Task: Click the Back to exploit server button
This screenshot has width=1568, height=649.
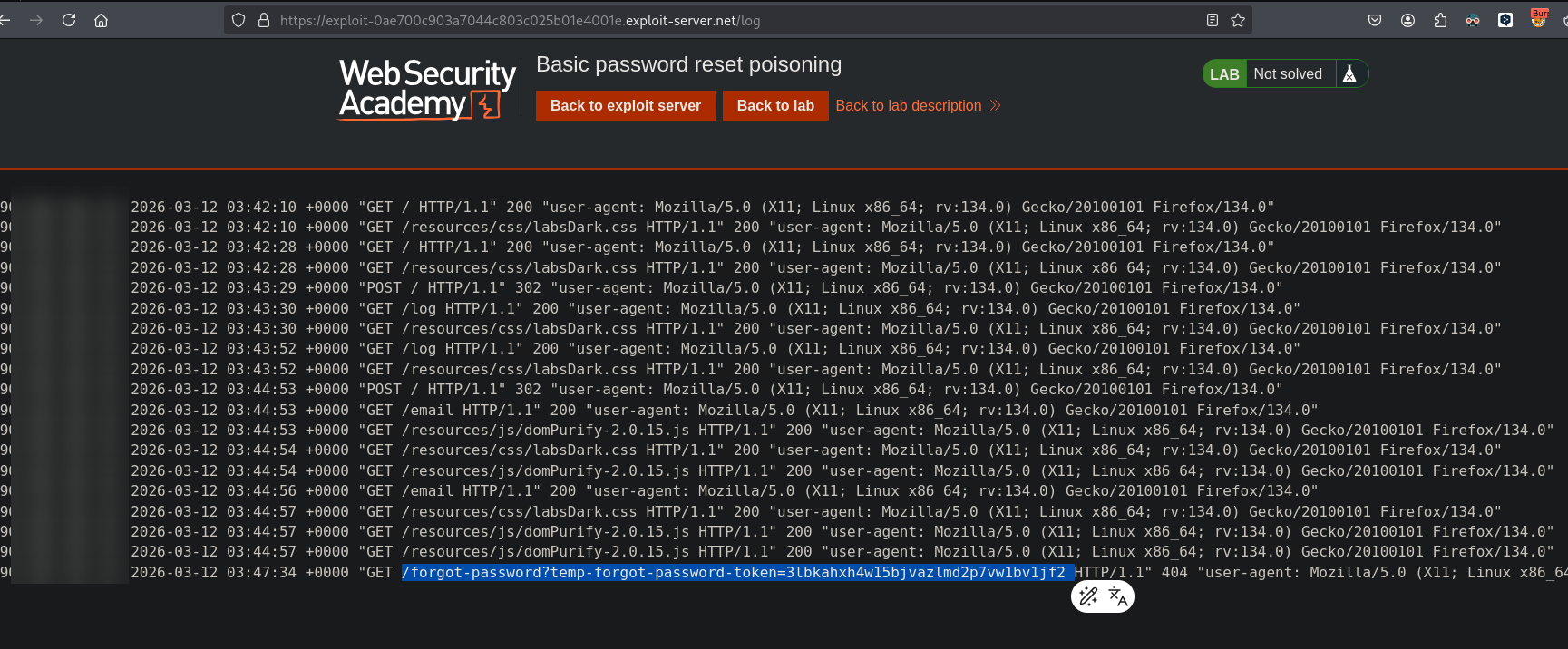Action: (625, 105)
